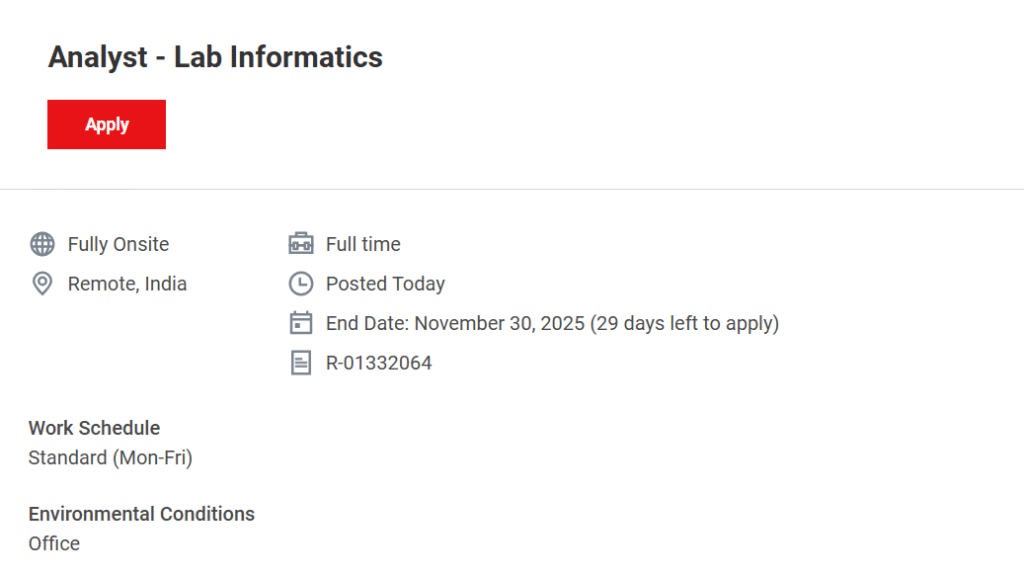Click the Posted Today text
Screen dimensions: 1024x578
pyautogui.click(x=385, y=284)
